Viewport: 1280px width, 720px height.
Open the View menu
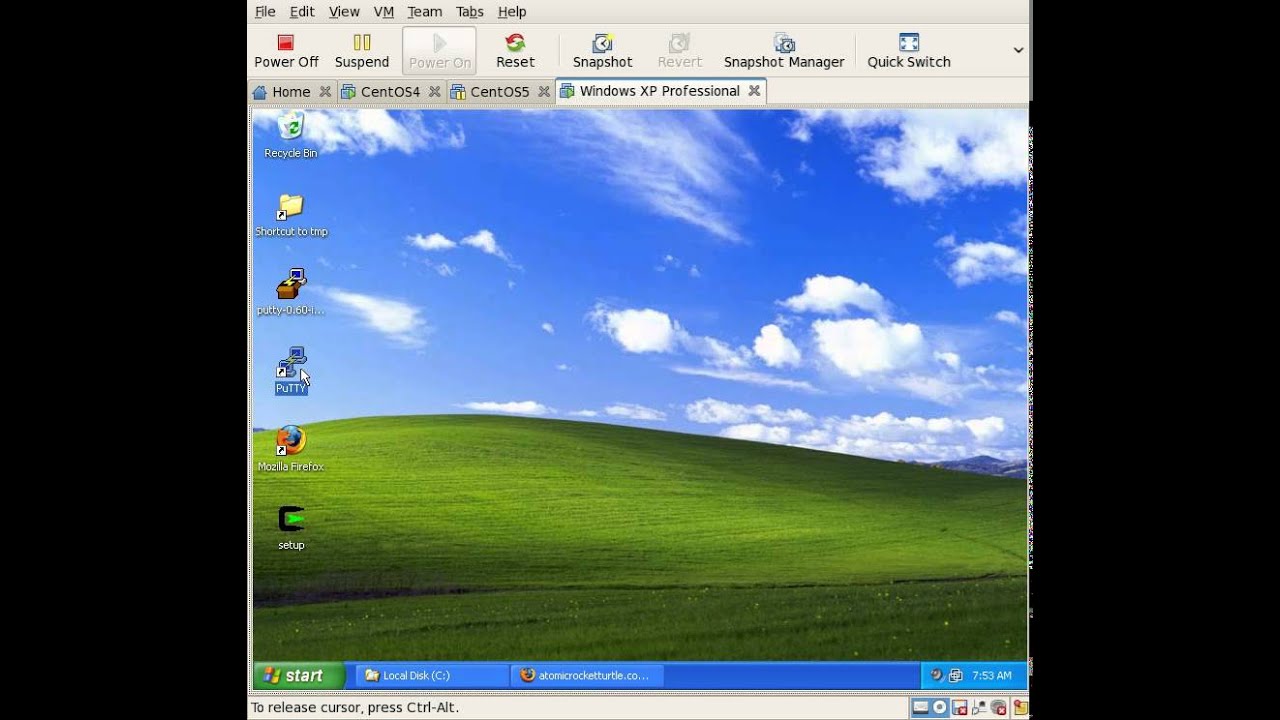click(x=344, y=12)
